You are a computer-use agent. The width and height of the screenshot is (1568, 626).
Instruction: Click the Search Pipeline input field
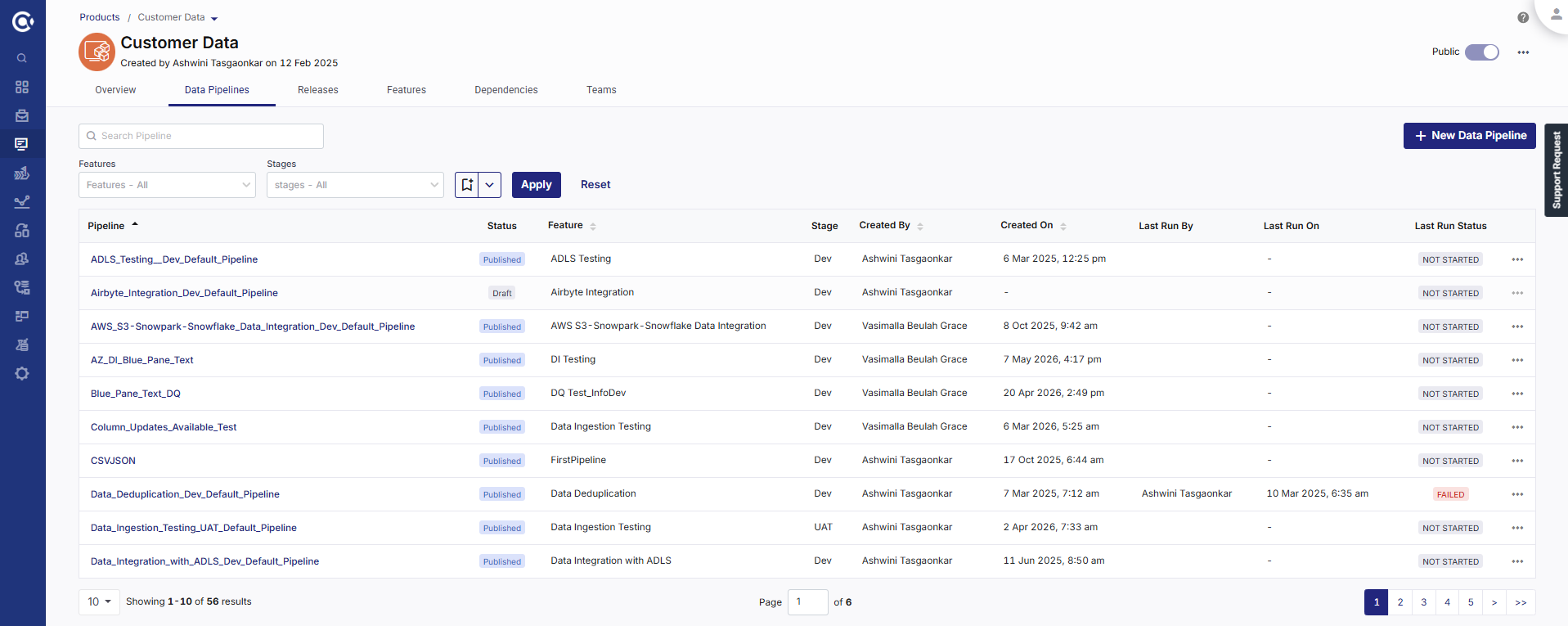tap(201, 136)
